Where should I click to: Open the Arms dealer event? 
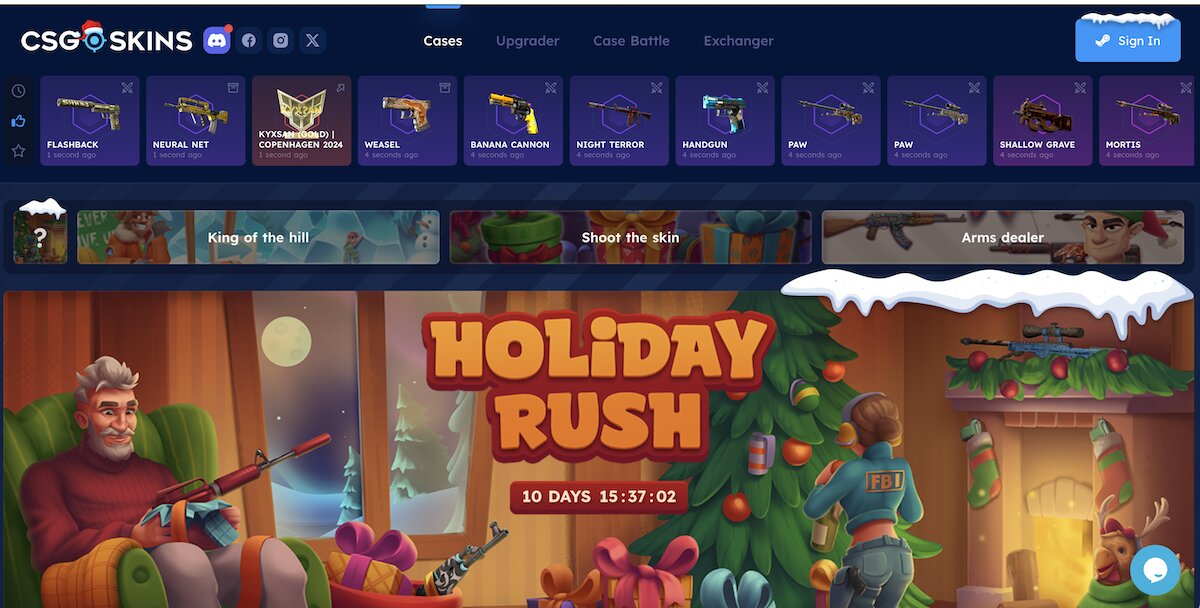(1003, 237)
